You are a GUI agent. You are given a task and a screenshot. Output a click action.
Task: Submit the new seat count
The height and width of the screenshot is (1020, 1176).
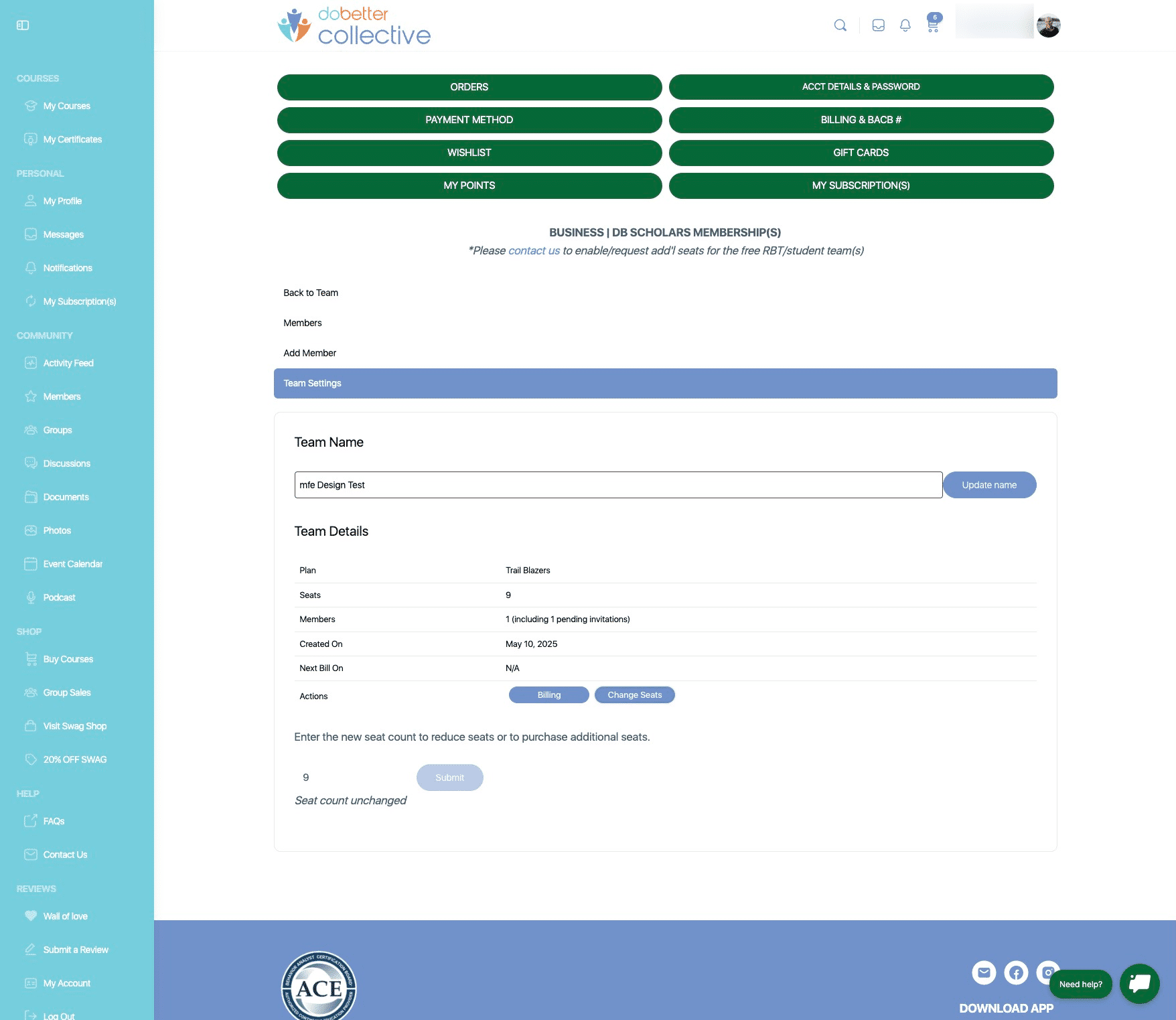[450, 778]
